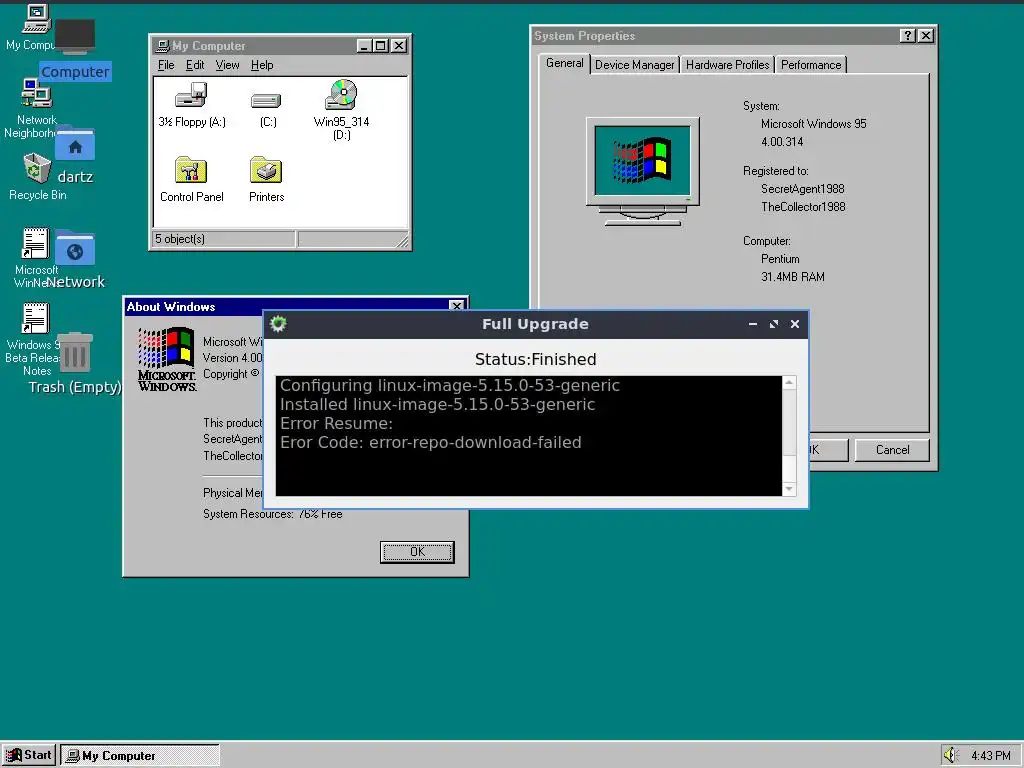1024x768 pixels.
Task: Select the Trash (Empty) desktop icon
Action: pos(74,353)
